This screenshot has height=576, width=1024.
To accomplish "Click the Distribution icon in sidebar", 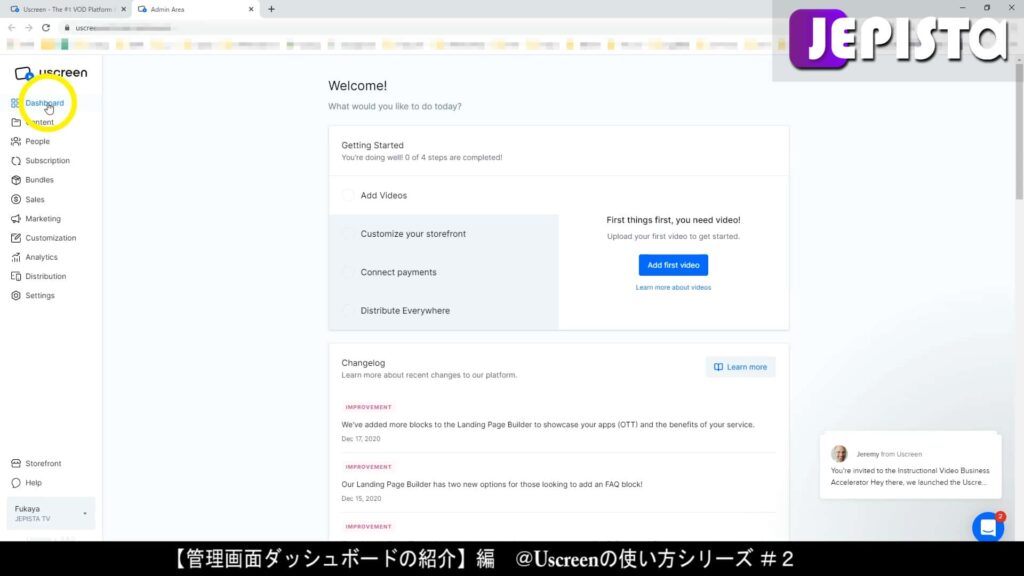I will tap(16, 276).
